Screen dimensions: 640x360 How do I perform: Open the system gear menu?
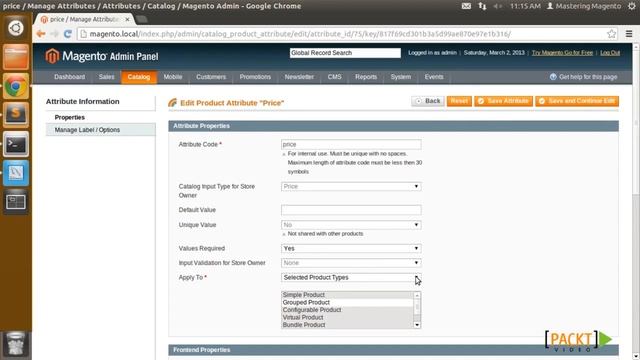[632, 6]
